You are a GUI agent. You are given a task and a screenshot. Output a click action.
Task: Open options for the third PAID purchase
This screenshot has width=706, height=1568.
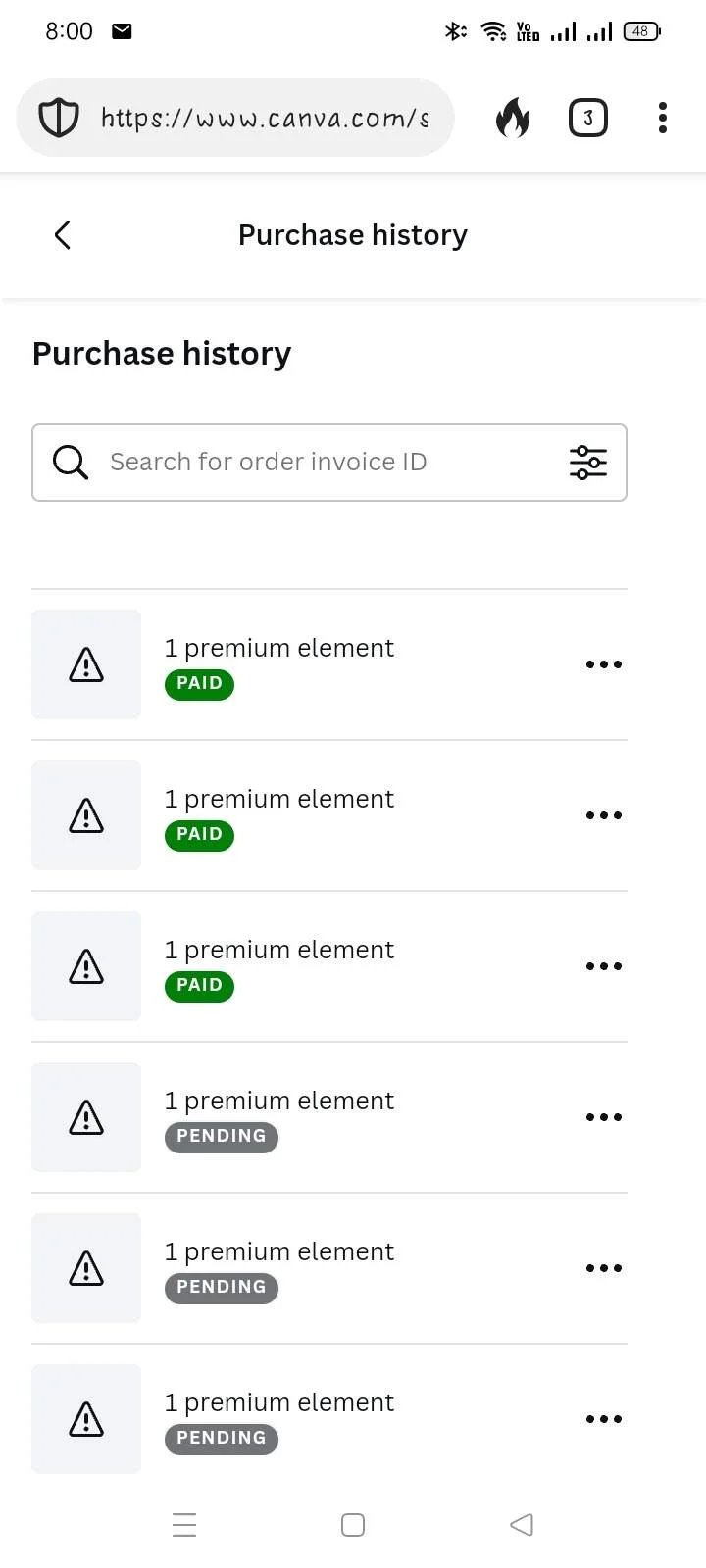[x=604, y=966]
